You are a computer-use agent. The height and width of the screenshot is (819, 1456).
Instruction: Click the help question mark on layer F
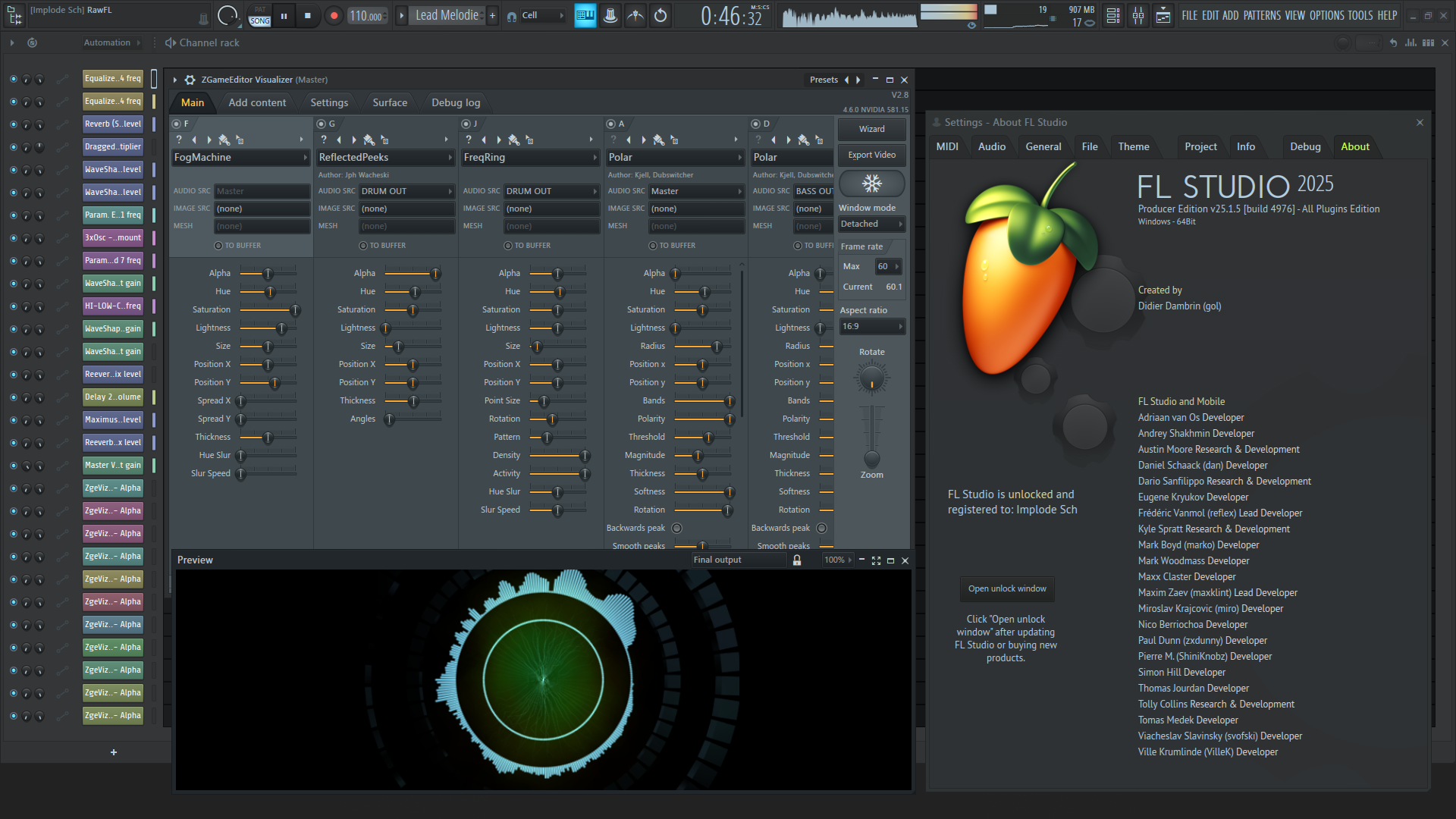pyautogui.click(x=179, y=140)
